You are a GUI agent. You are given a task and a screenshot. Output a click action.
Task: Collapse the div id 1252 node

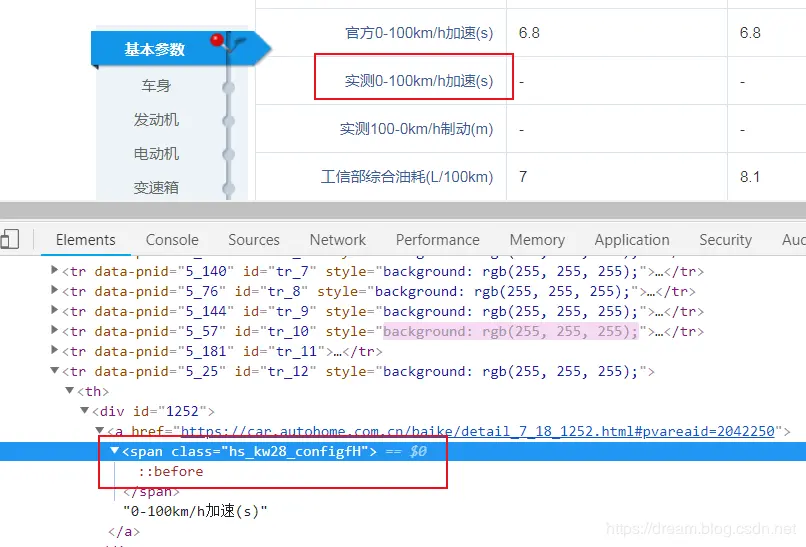click(85, 410)
